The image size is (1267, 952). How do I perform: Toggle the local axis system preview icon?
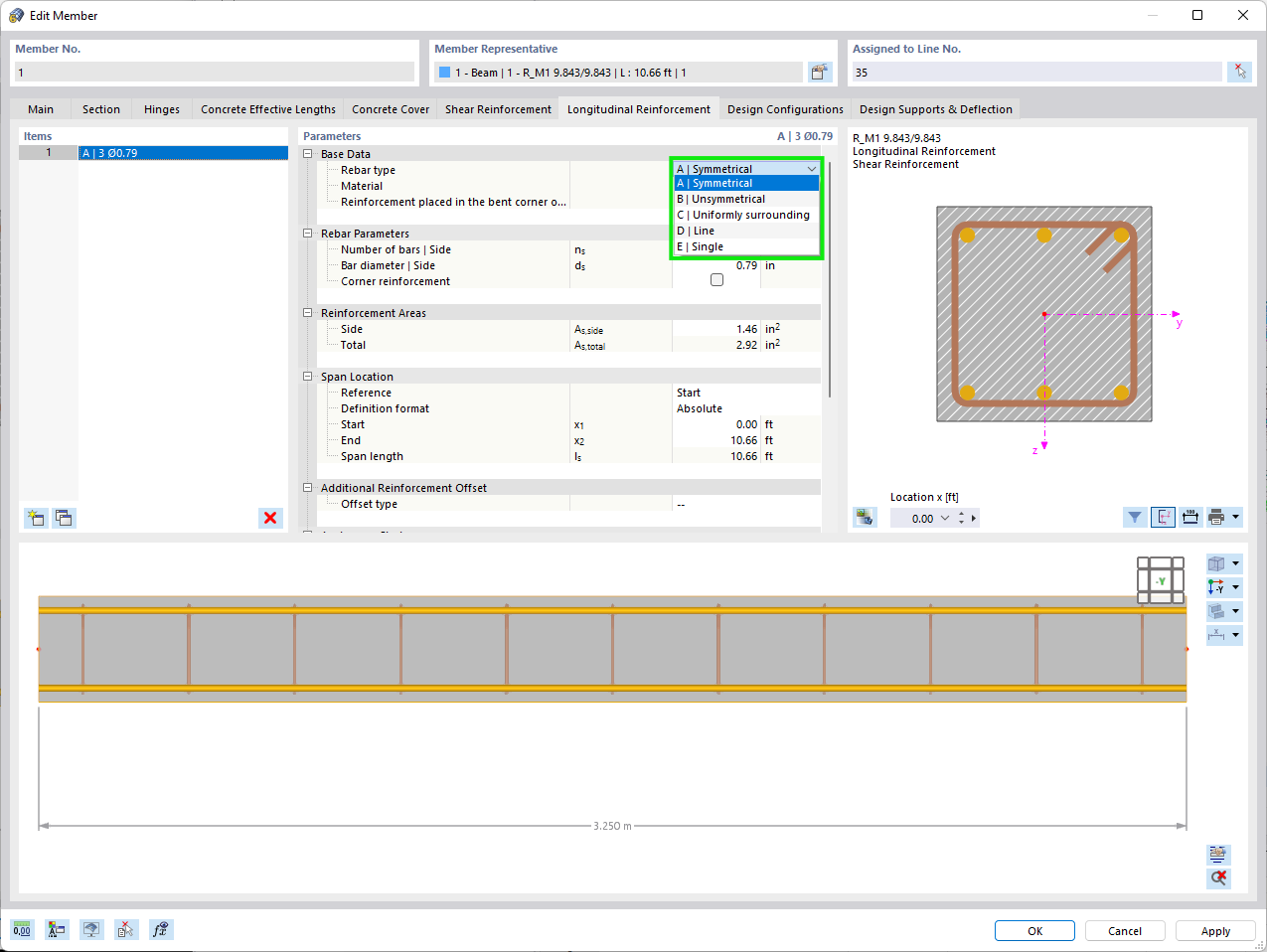pos(1163,517)
